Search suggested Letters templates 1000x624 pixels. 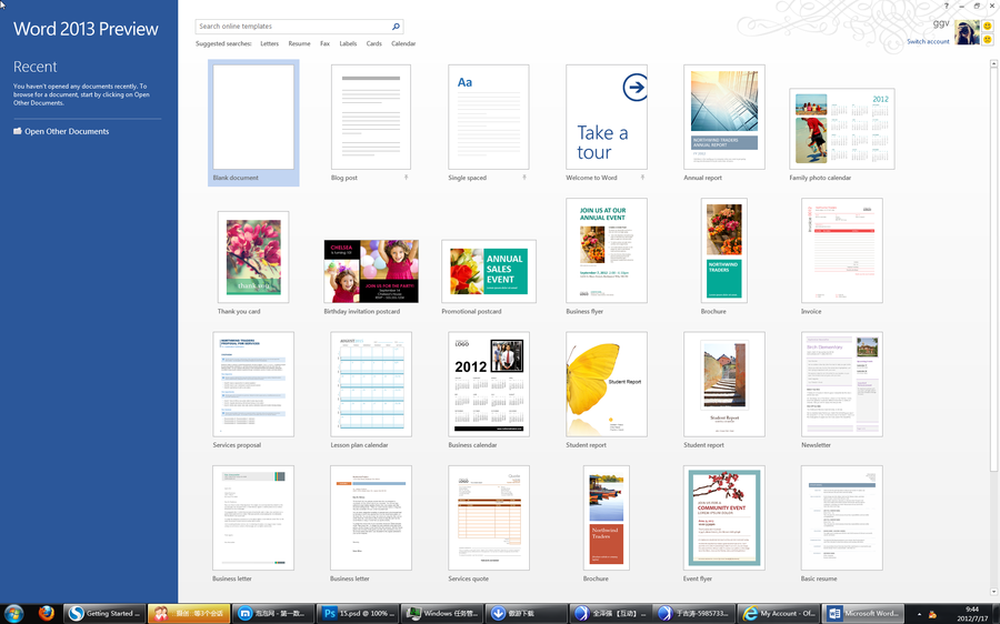click(x=269, y=43)
